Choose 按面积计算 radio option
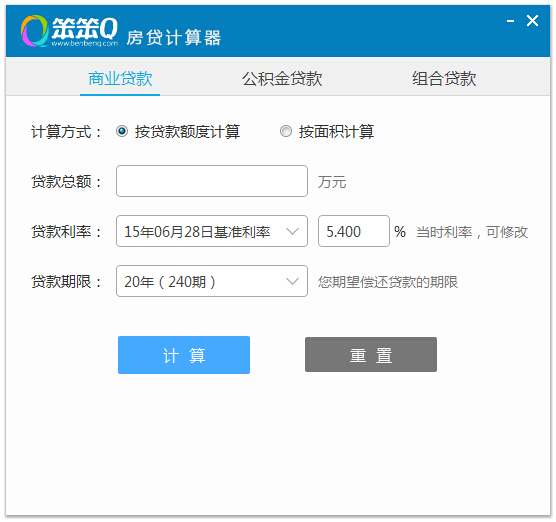Screen dimensions: 556x522 tap(286, 131)
